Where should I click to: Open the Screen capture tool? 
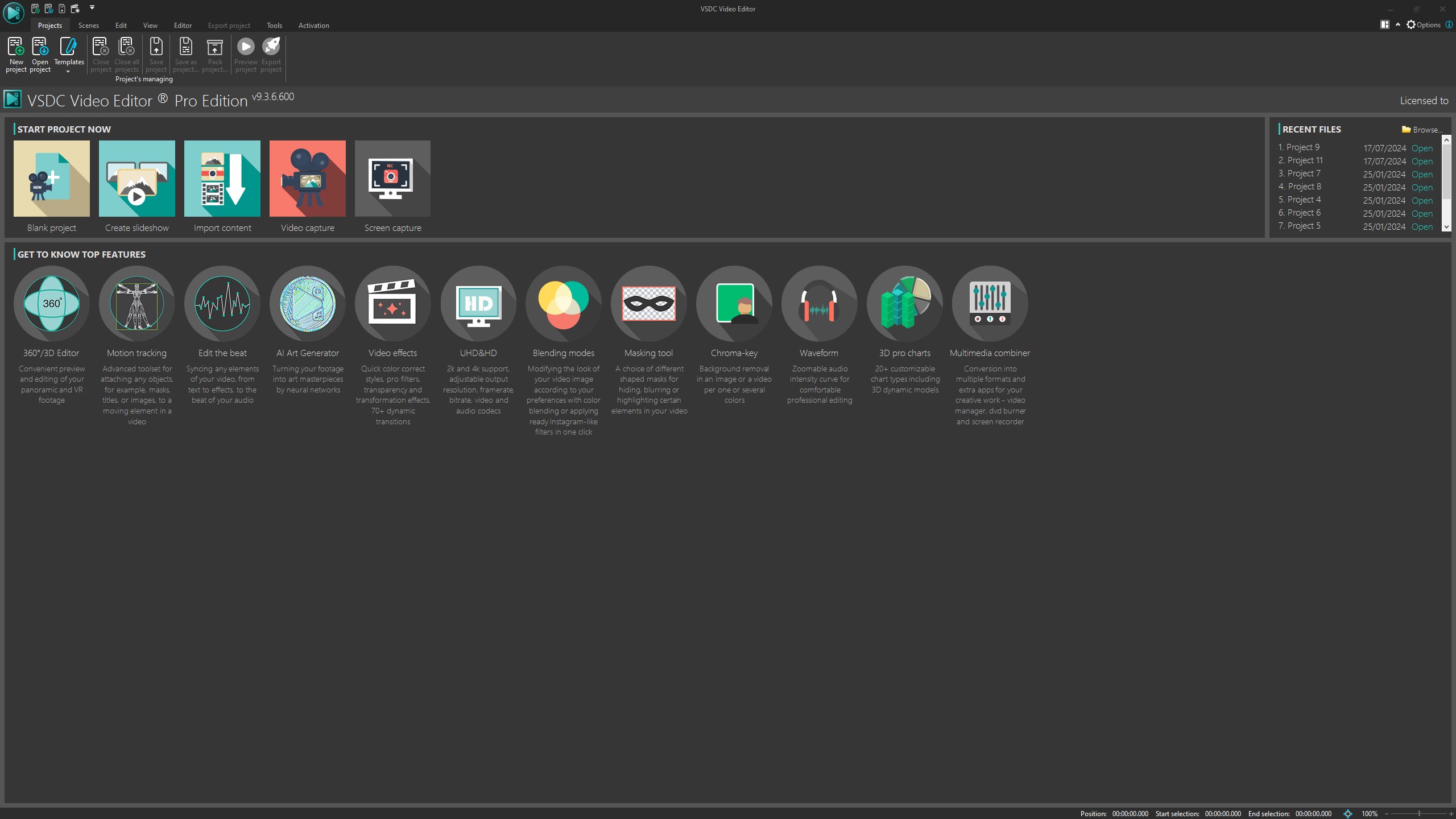tap(392, 178)
